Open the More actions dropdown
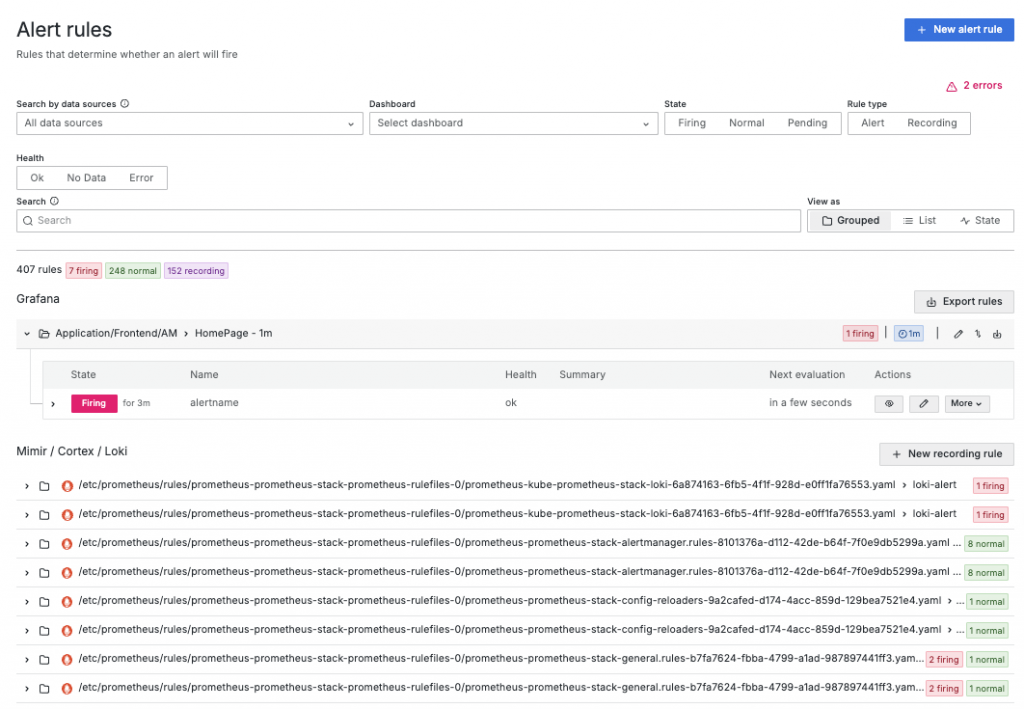This screenshot has width=1024, height=709. (967, 403)
